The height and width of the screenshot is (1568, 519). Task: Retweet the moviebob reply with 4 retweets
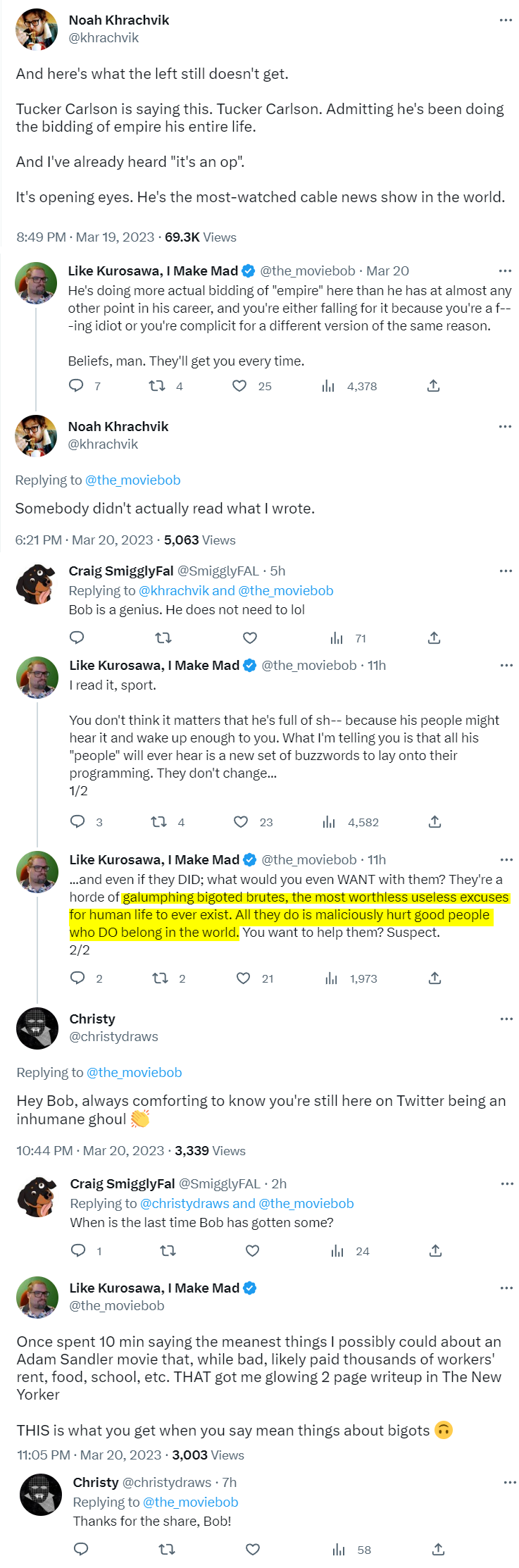point(156,386)
